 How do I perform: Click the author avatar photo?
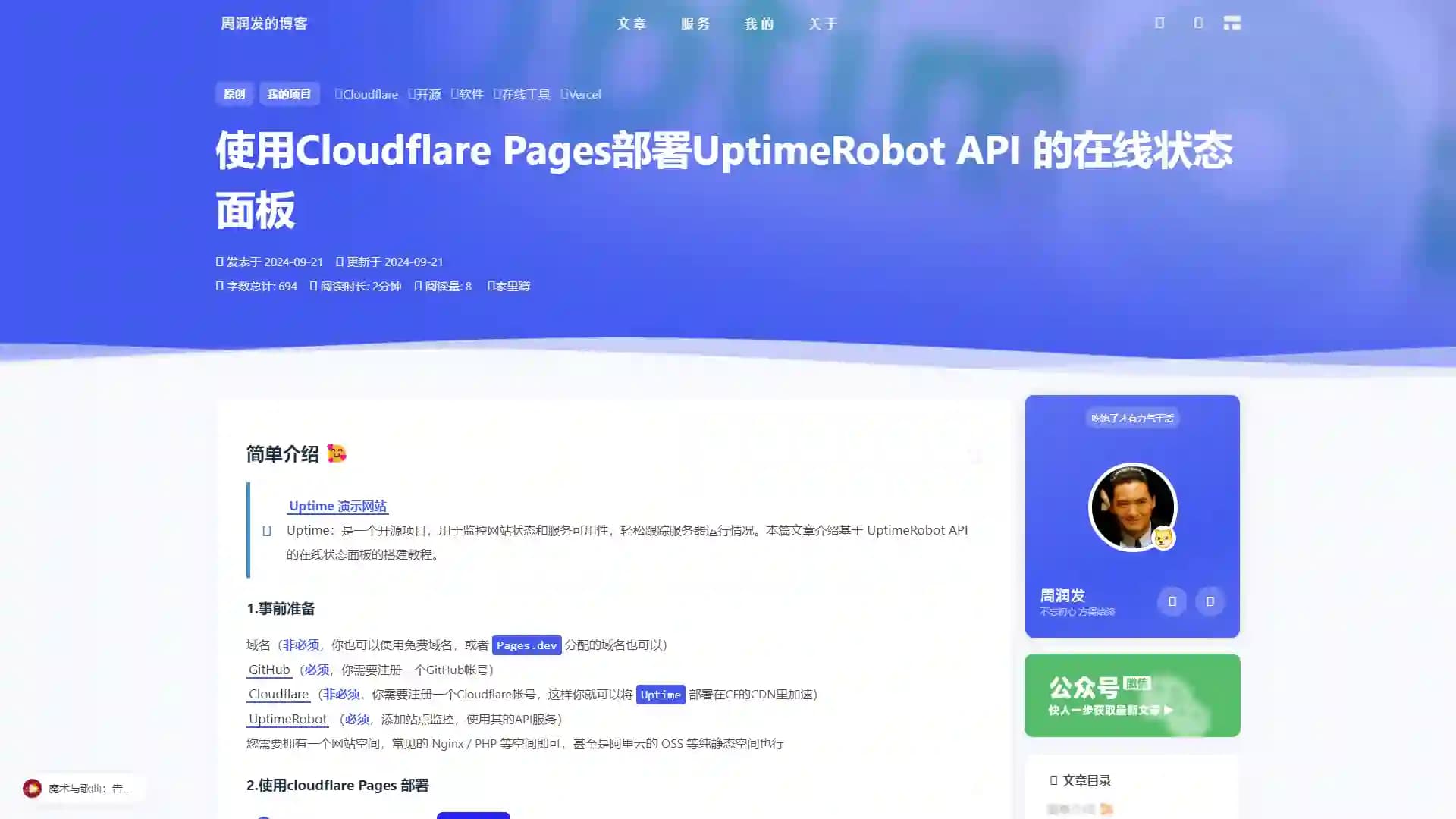pos(1132,507)
